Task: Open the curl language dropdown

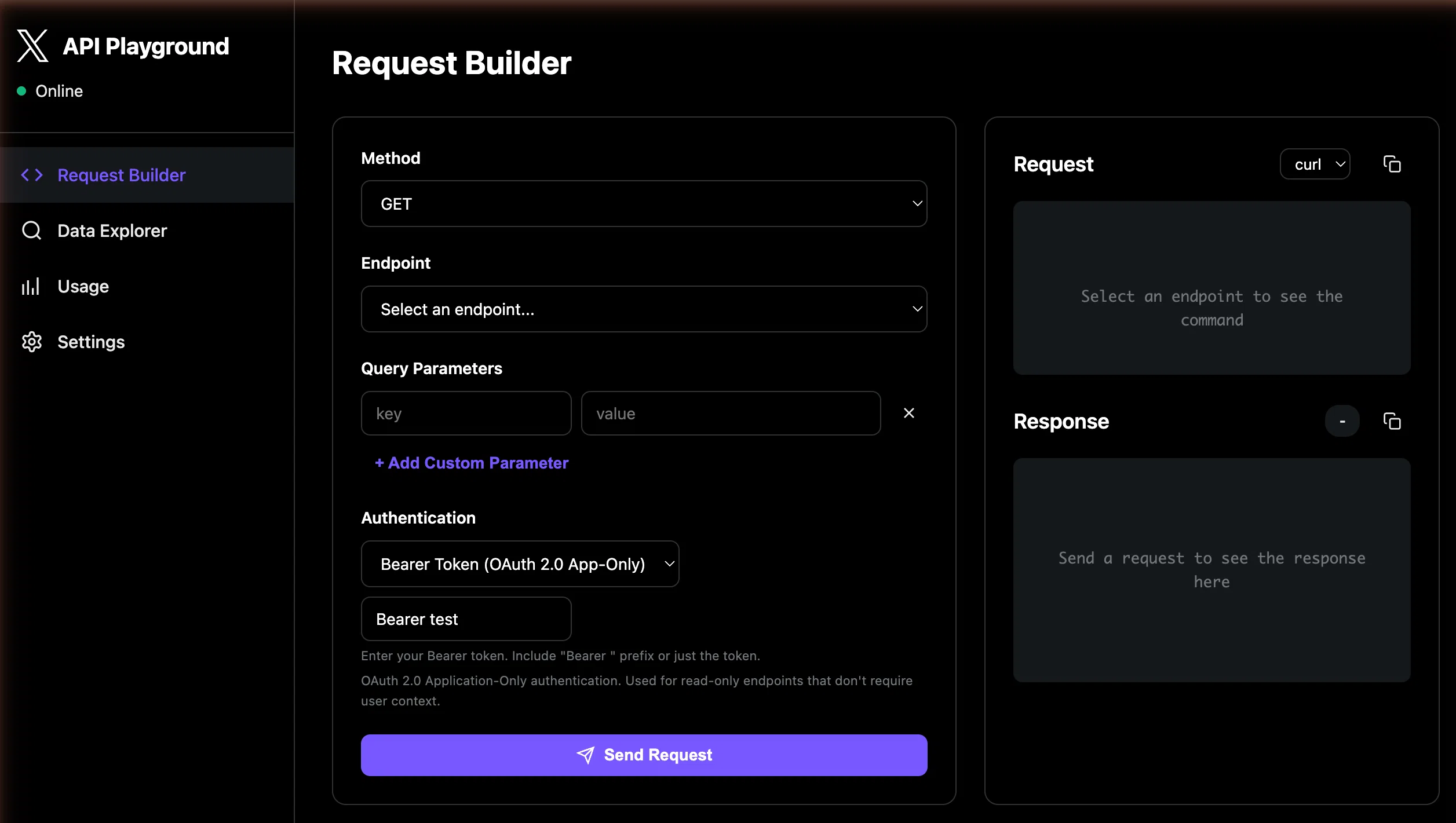Action: (1315, 164)
